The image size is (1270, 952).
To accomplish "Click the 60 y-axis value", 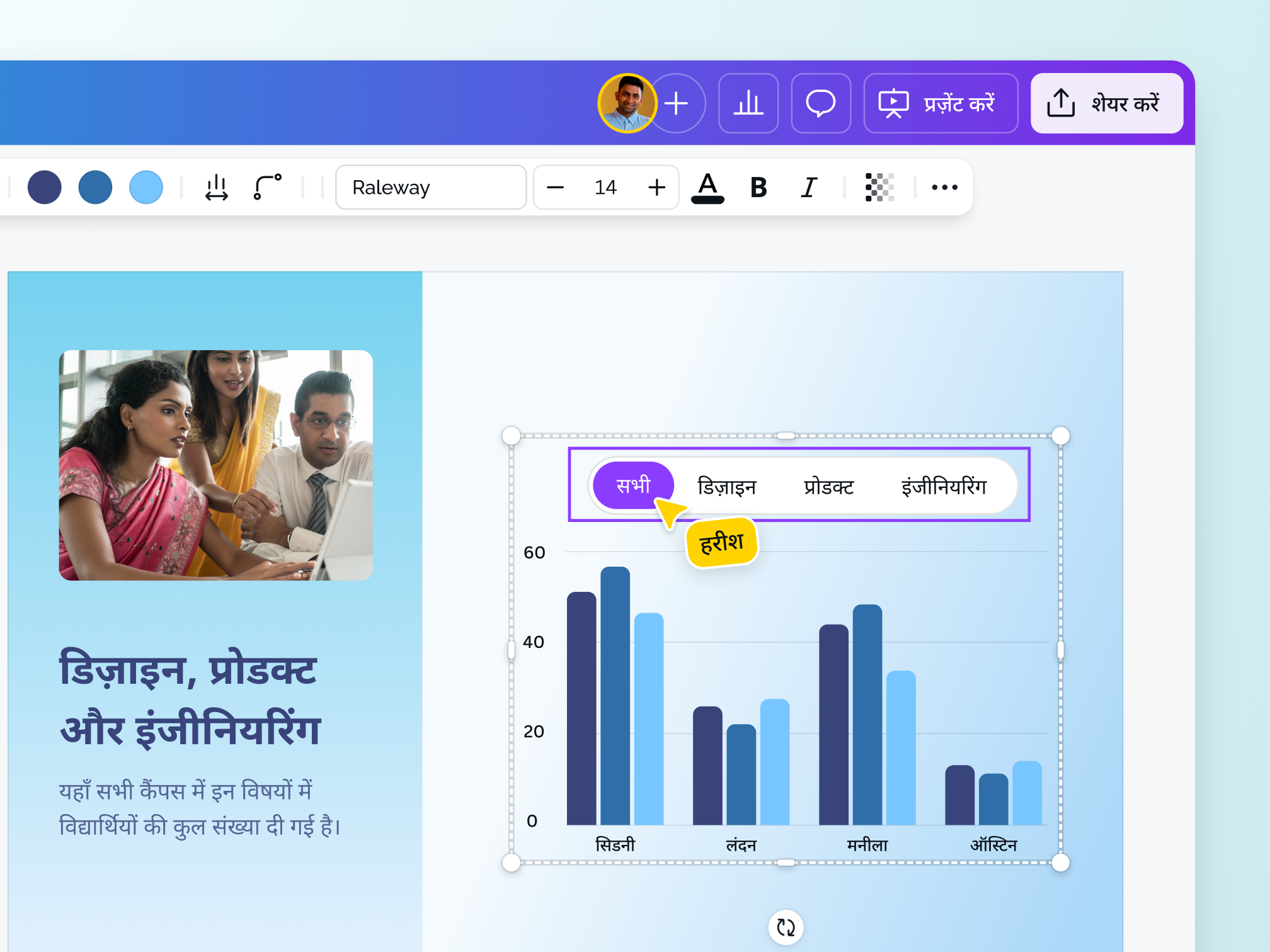I will [534, 552].
